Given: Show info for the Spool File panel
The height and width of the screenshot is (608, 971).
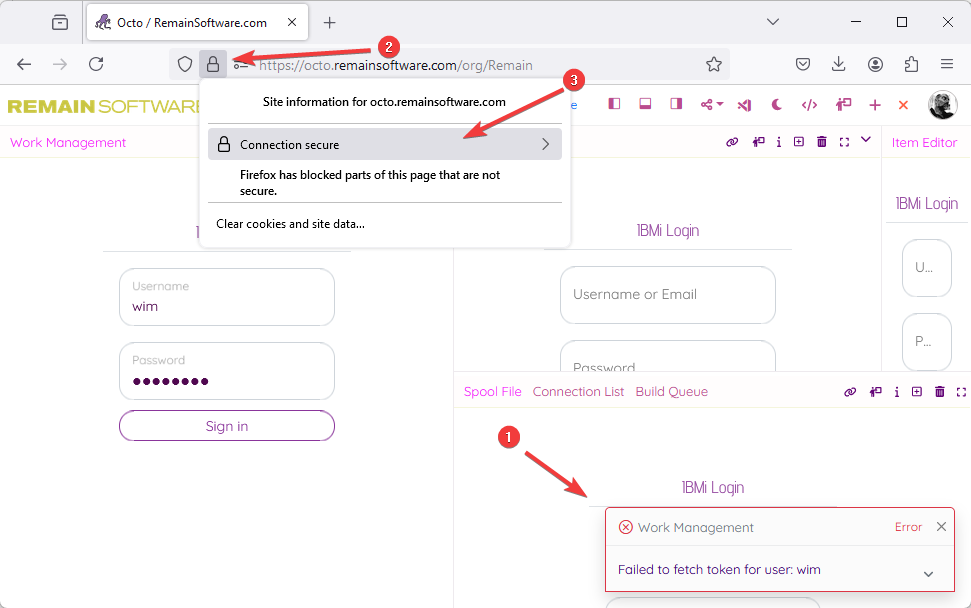Looking at the screenshot, I should click(897, 392).
